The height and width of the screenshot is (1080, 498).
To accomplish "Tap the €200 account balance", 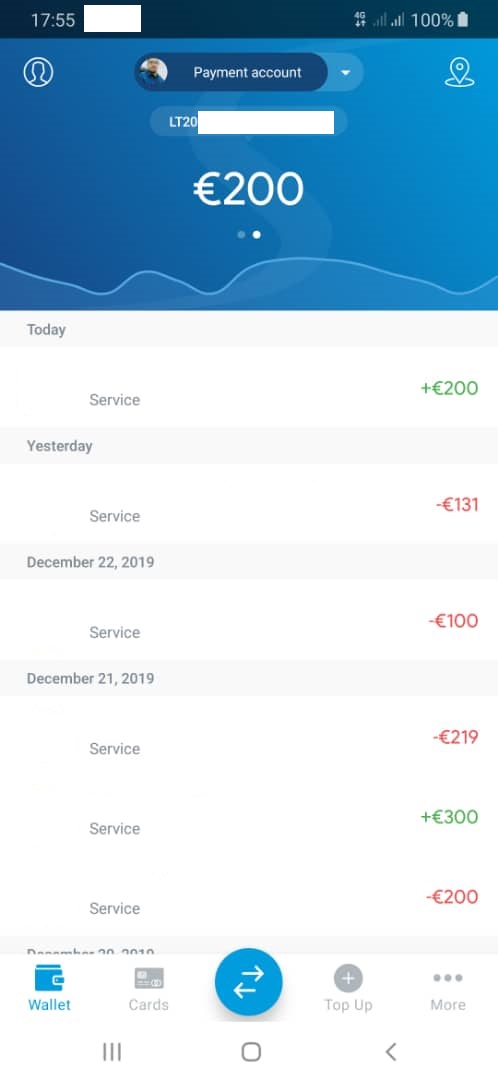I will point(248,189).
